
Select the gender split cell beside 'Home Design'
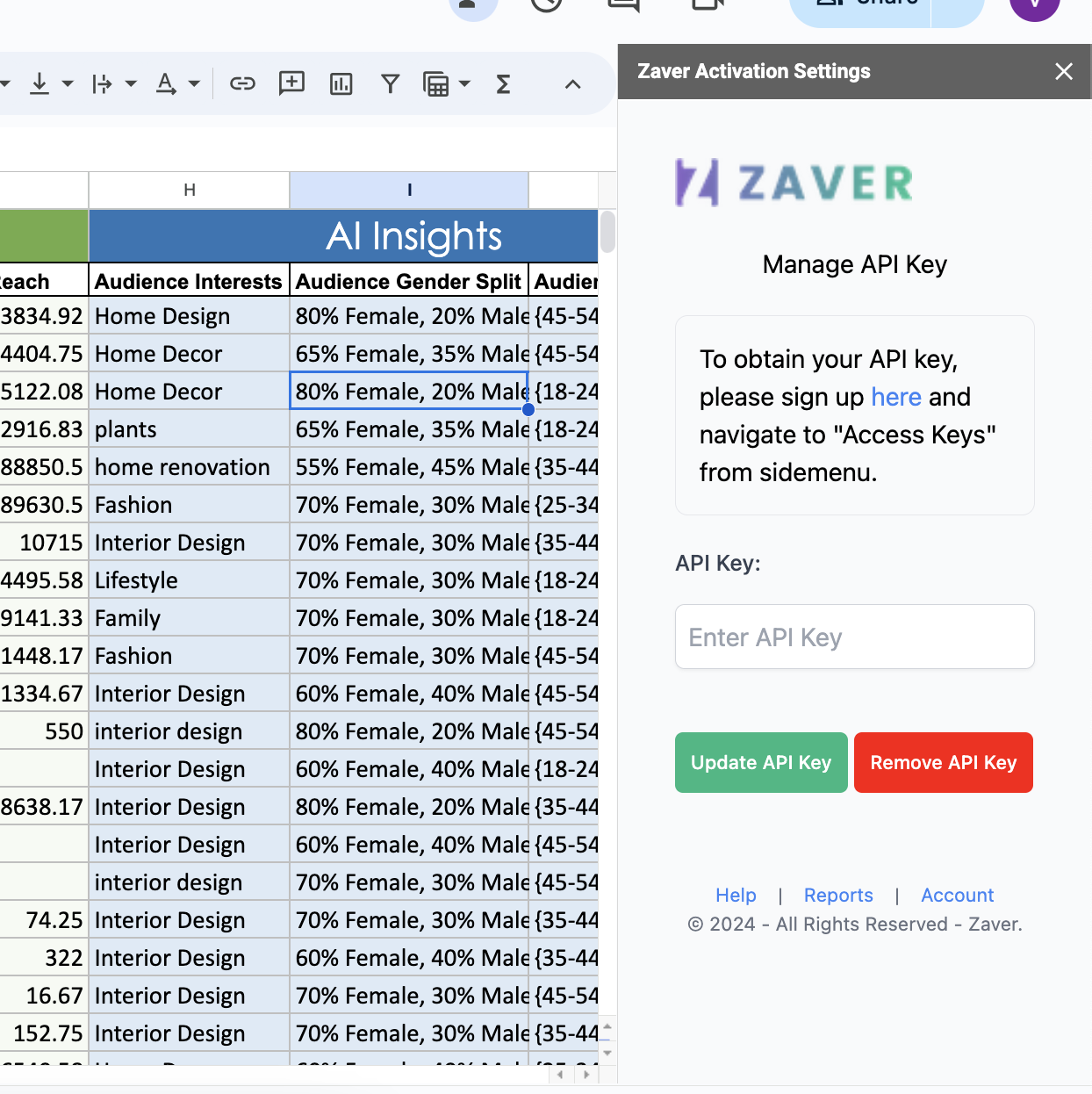[x=409, y=316]
